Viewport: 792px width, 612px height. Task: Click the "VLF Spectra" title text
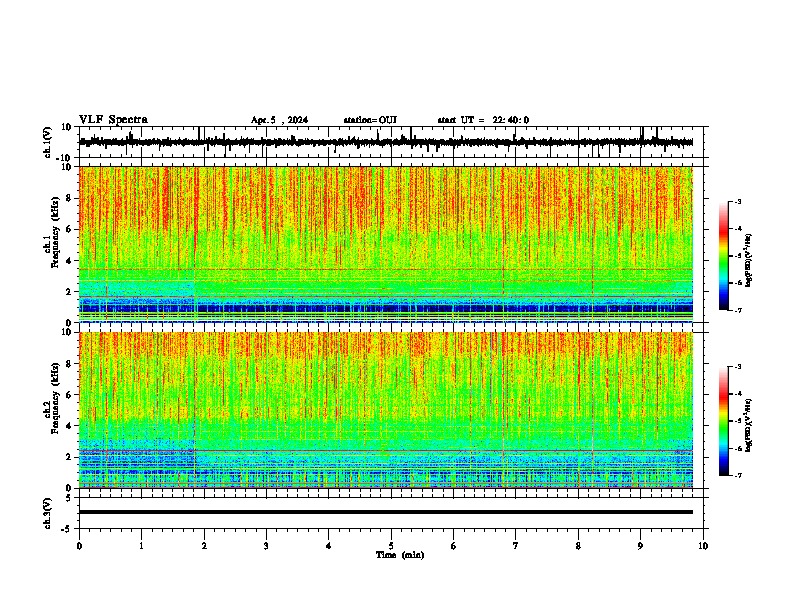tap(113, 120)
